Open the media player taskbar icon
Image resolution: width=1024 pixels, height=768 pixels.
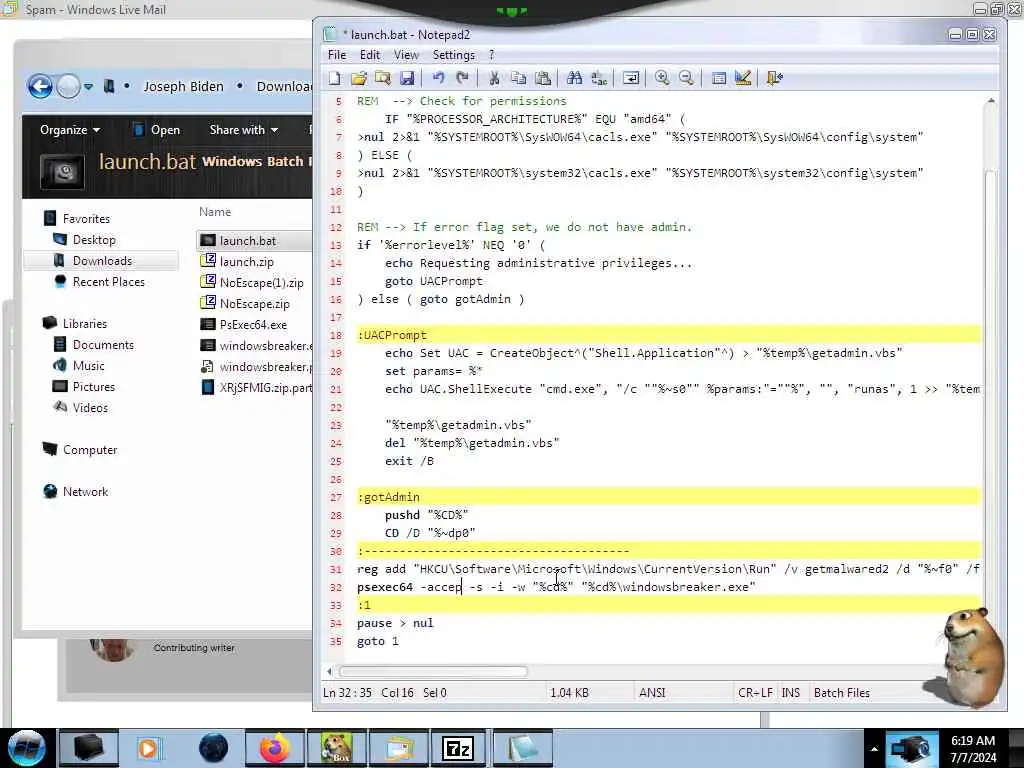[148, 748]
